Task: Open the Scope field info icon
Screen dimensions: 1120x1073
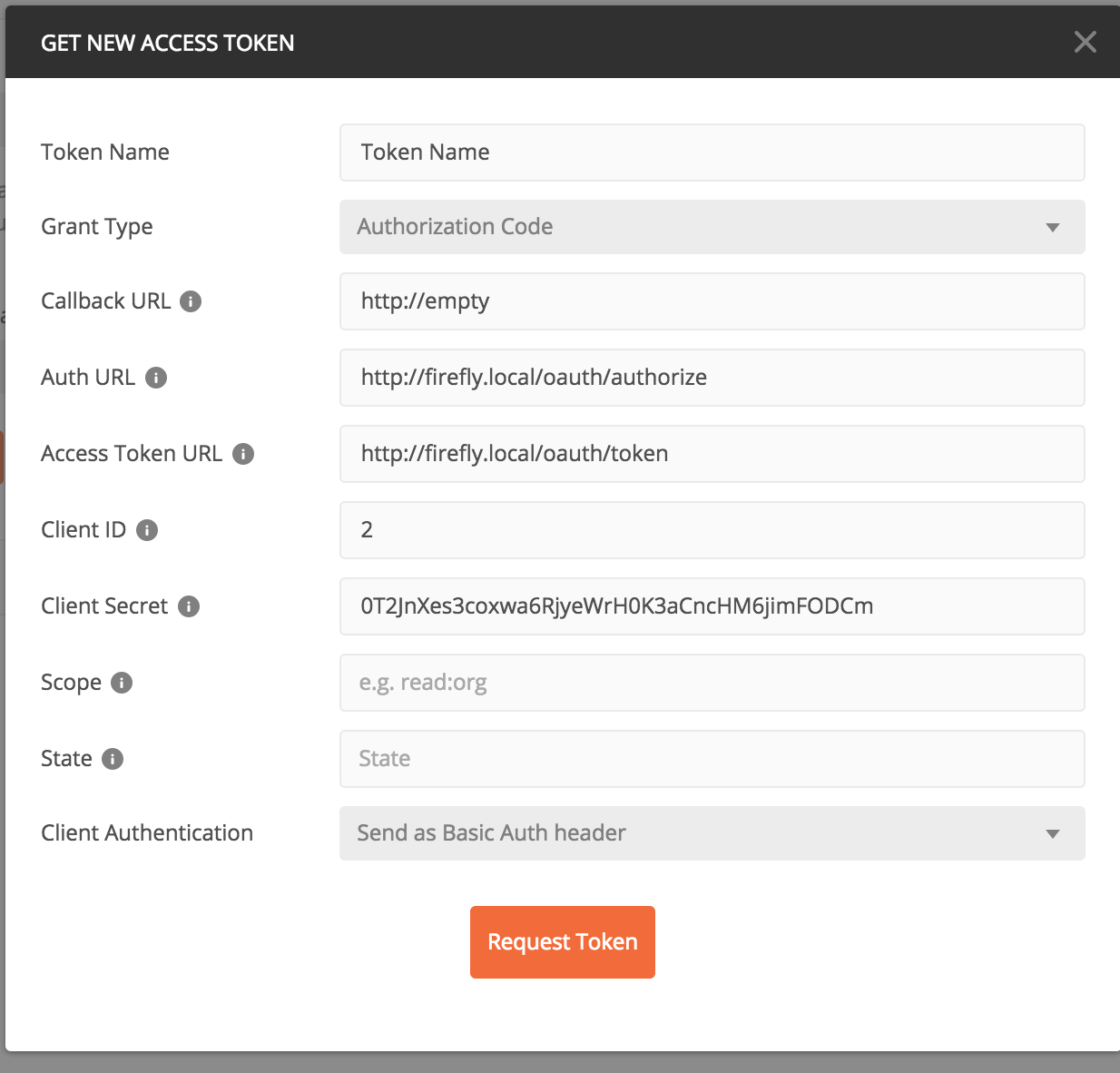Action: (123, 683)
